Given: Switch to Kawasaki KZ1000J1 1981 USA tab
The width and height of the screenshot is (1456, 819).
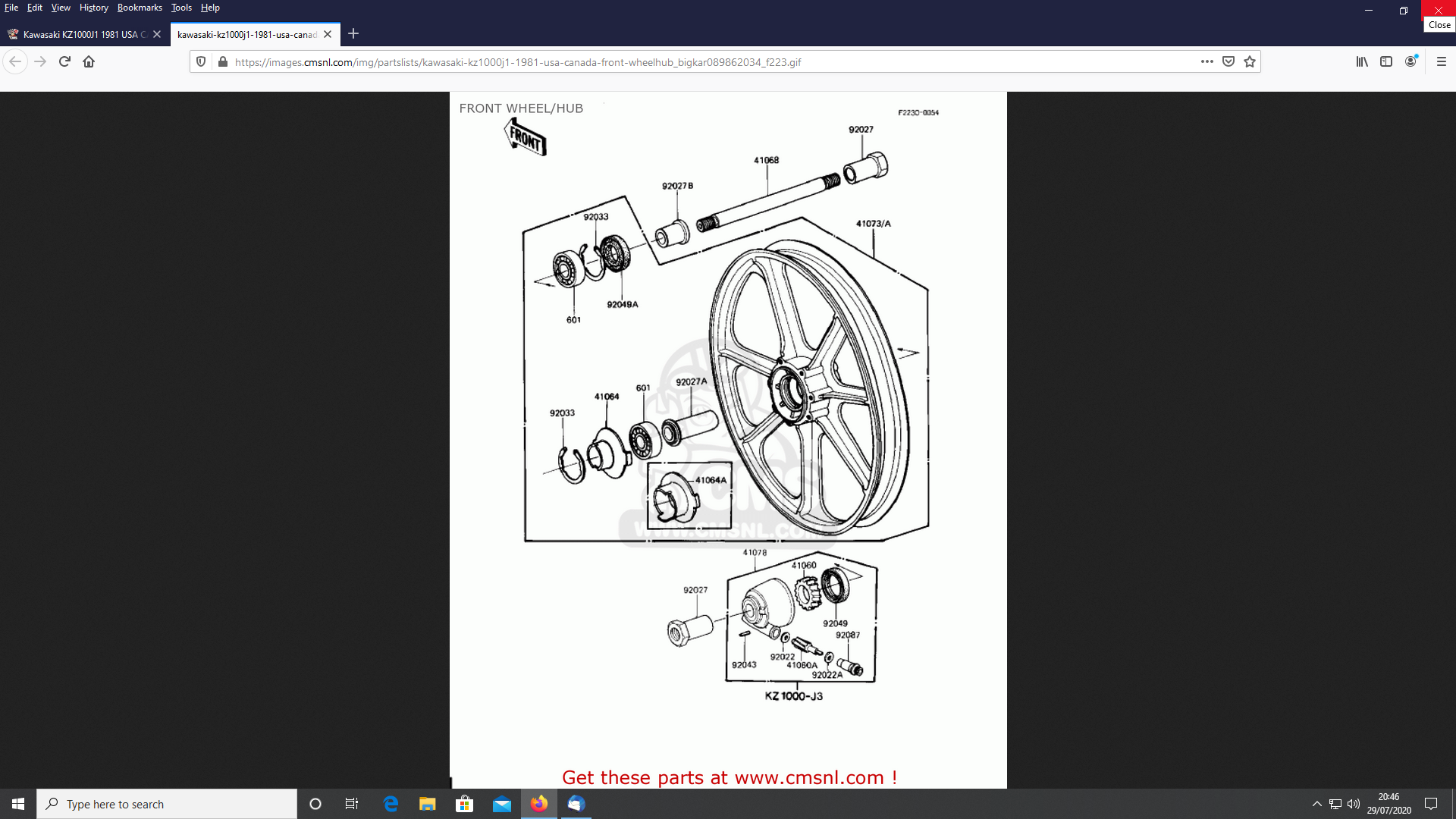Looking at the screenshot, I should point(80,34).
